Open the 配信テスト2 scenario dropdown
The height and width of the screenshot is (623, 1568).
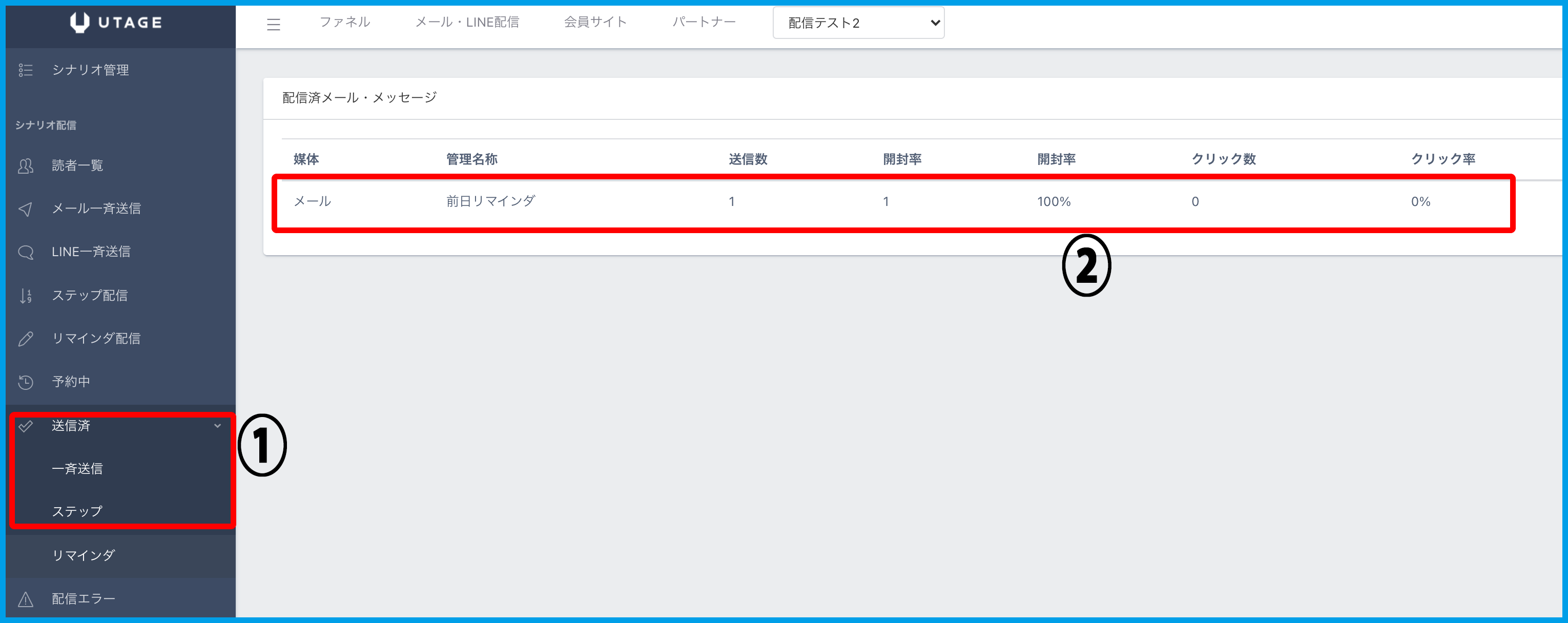coord(858,23)
